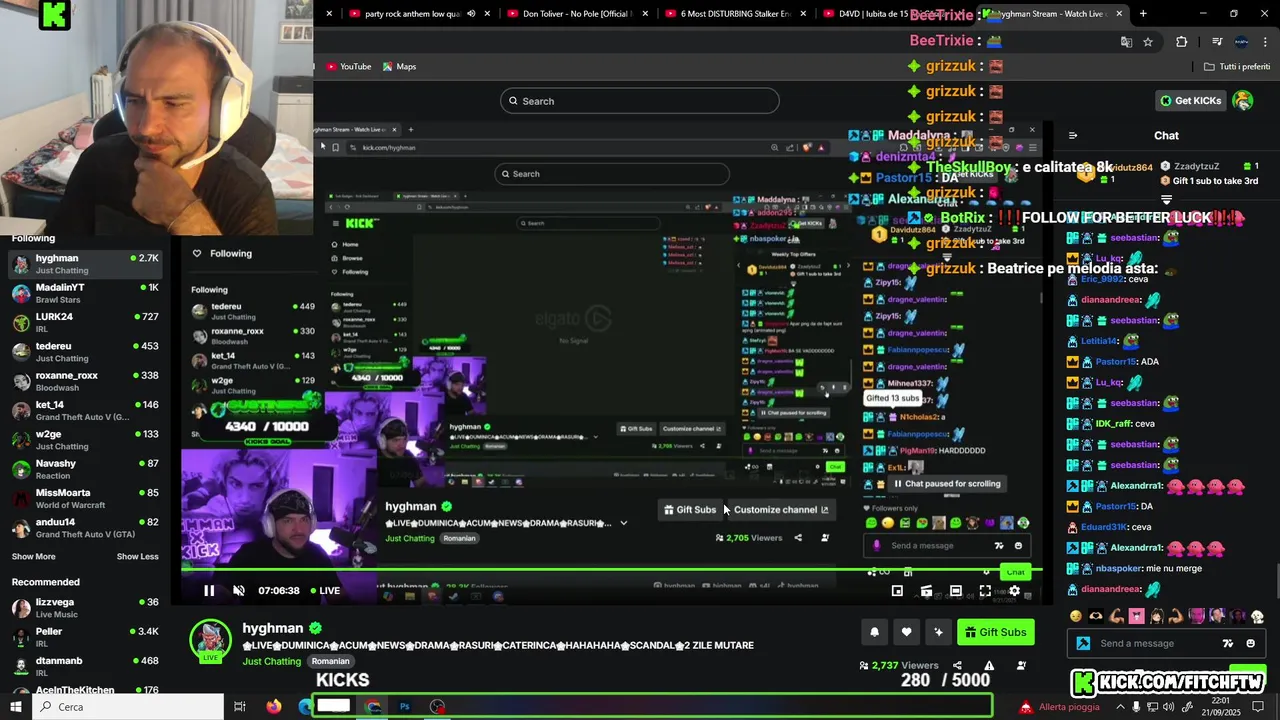Screen dimensions: 1280x720
Task: Open Tutti i preferiti bookmarks folder
Action: 1237,67
